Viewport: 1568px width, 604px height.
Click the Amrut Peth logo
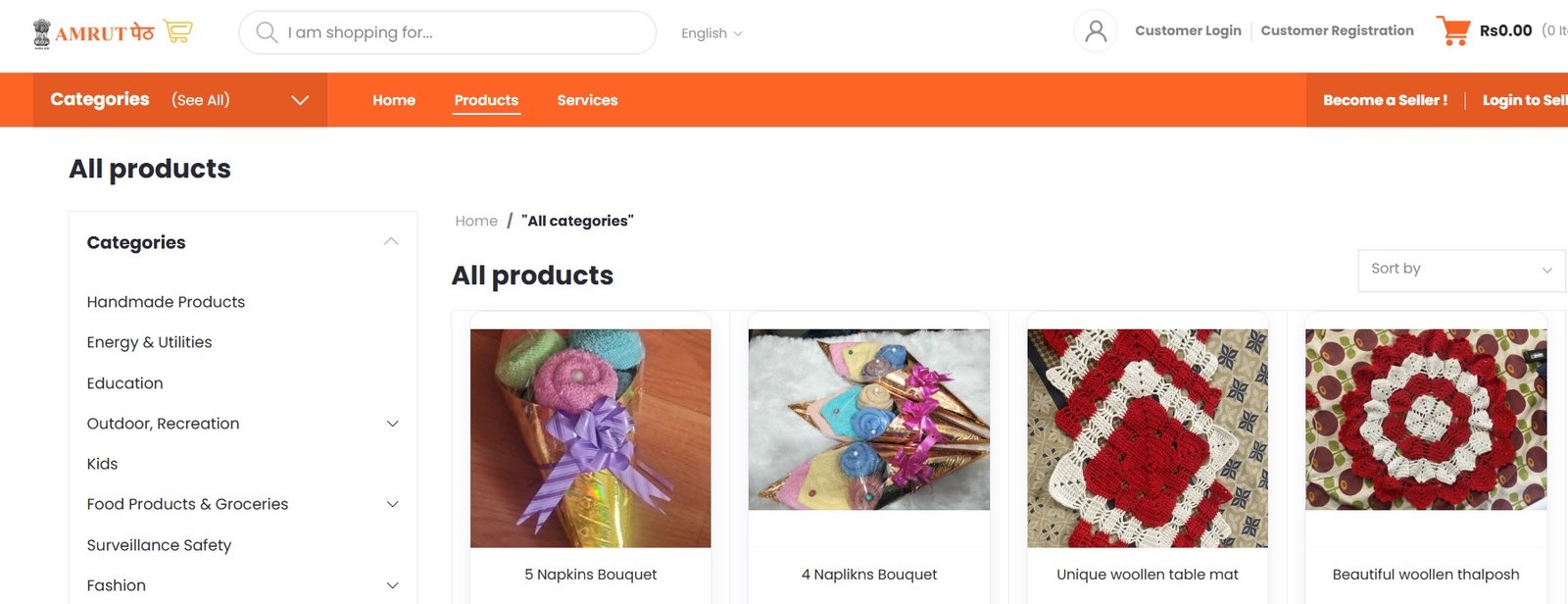coord(112,32)
